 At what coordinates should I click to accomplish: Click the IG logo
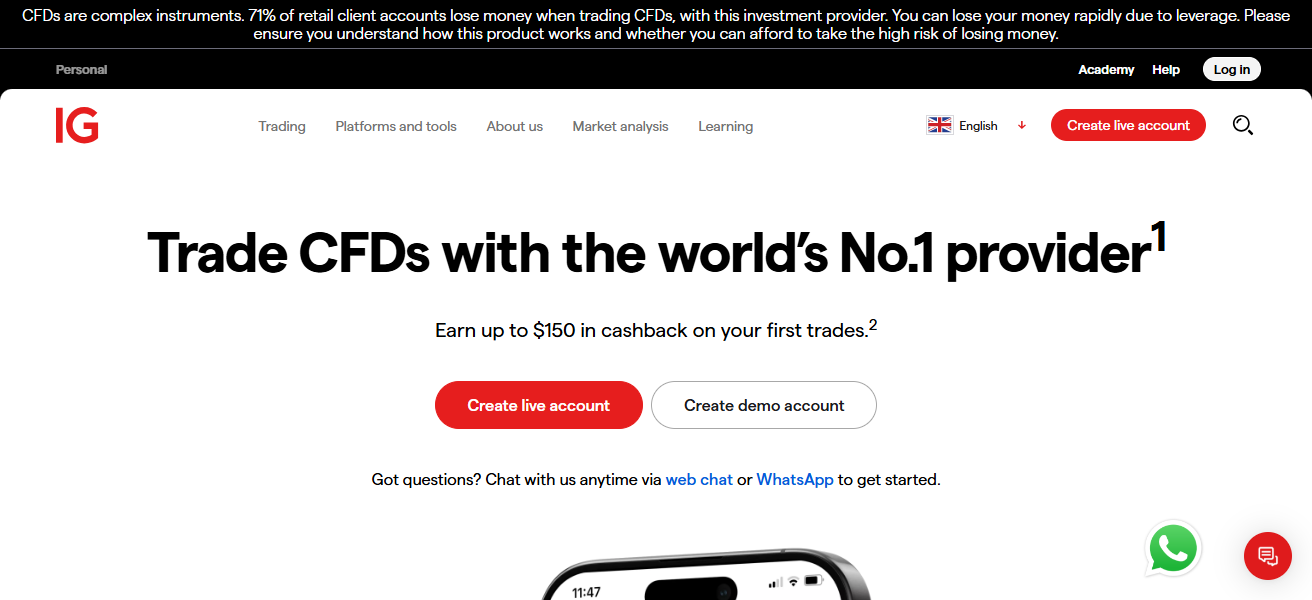pos(77,125)
